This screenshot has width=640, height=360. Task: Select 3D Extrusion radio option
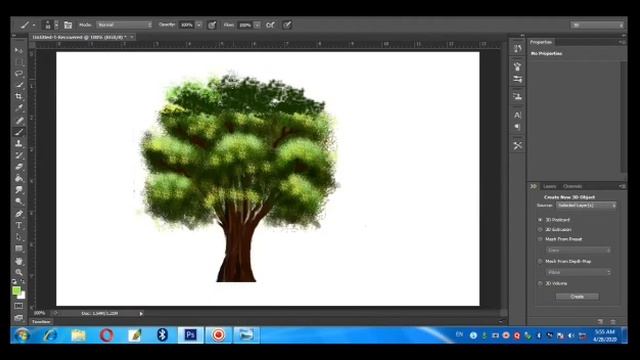click(x=540, y=230)
